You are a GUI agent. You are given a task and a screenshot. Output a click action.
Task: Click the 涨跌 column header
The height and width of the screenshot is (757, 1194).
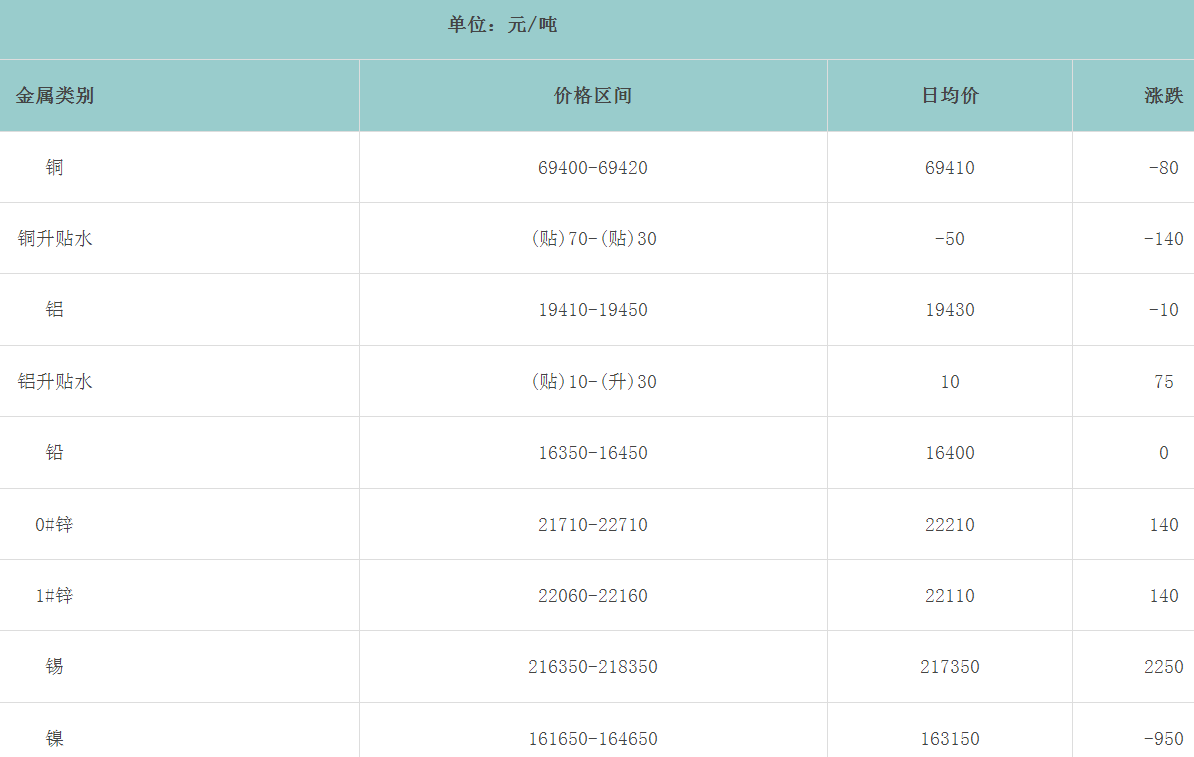click(x=1163, y=96)
